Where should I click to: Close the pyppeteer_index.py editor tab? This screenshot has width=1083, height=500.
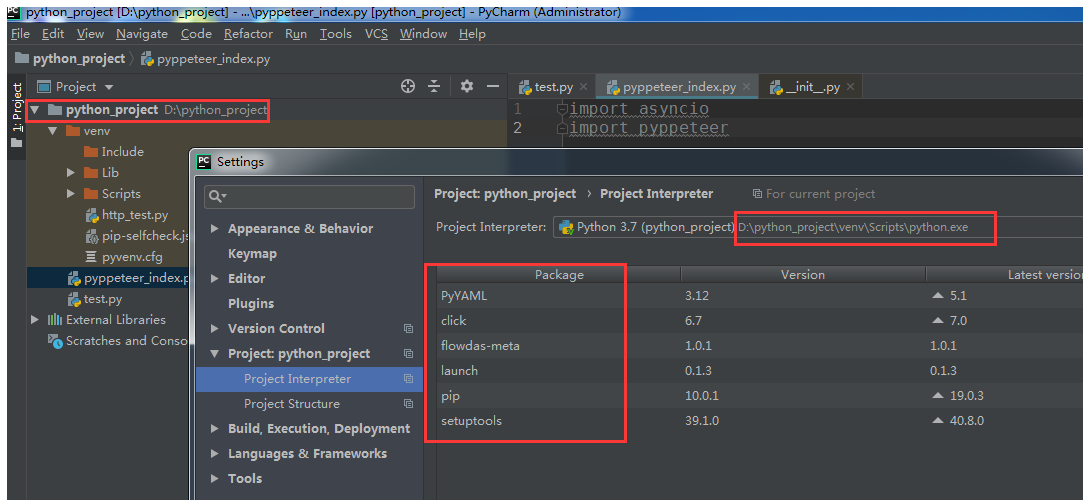point(746,87)
